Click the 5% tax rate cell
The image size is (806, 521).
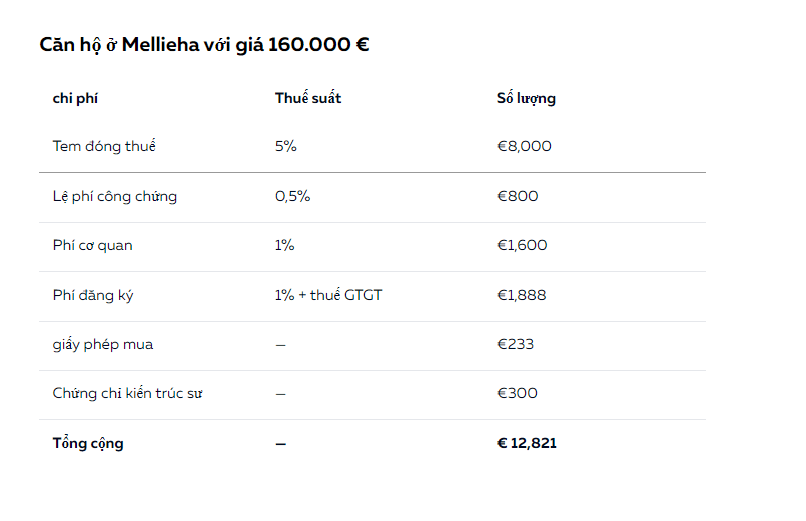[286, 147]
